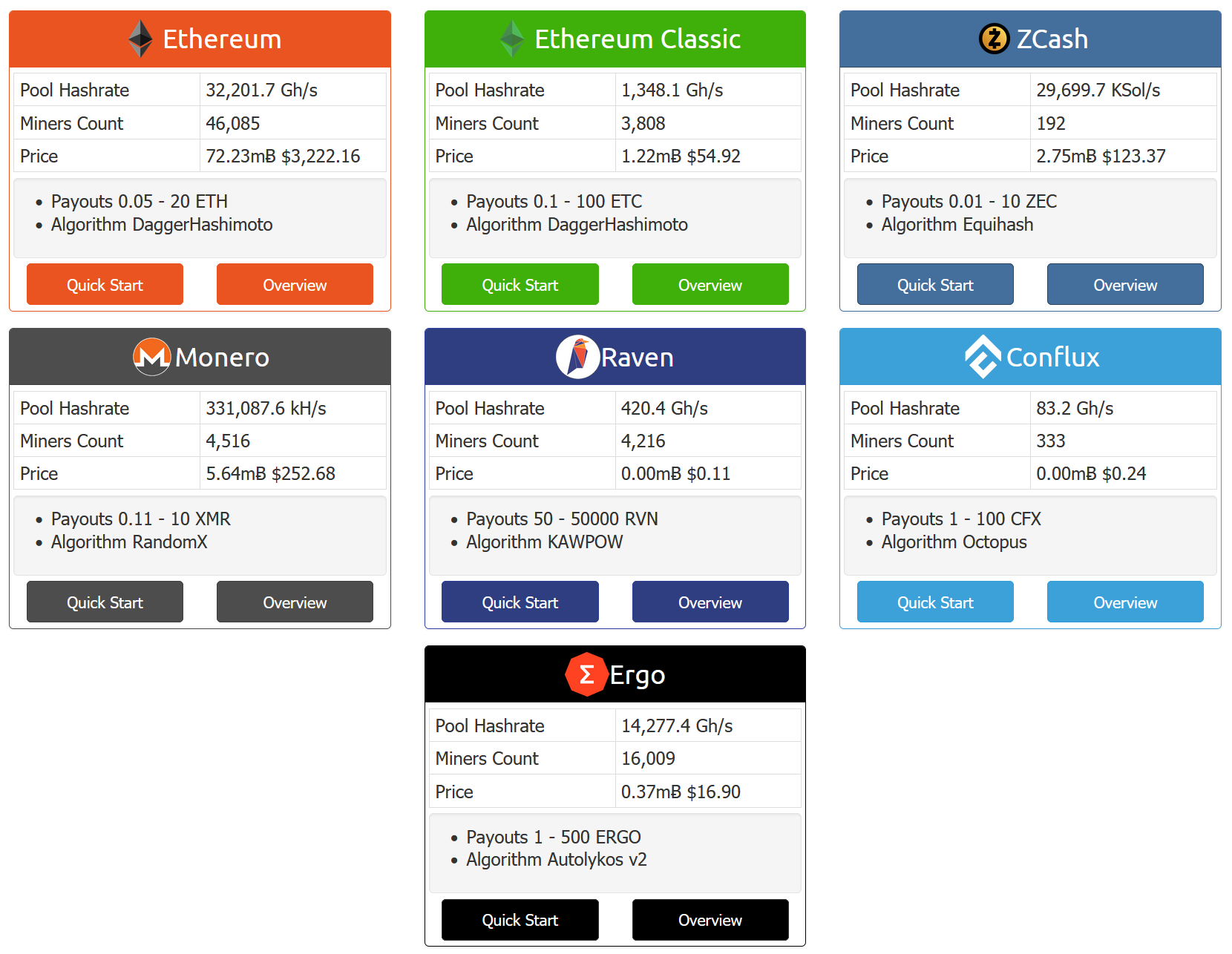Image resolution: width=1232 pixels, height=954 pixels.
Task: Open Ethereum Quick Start
Action: pos(105,284)
